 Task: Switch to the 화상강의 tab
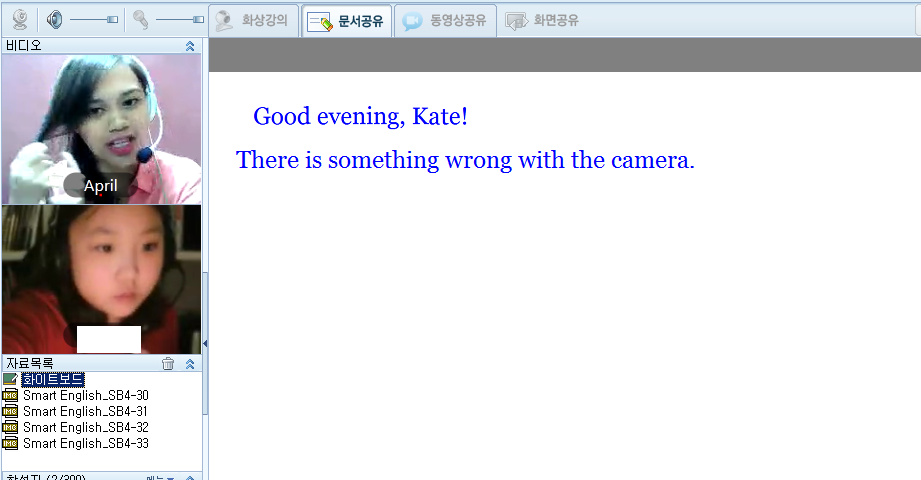pos(255,20)
